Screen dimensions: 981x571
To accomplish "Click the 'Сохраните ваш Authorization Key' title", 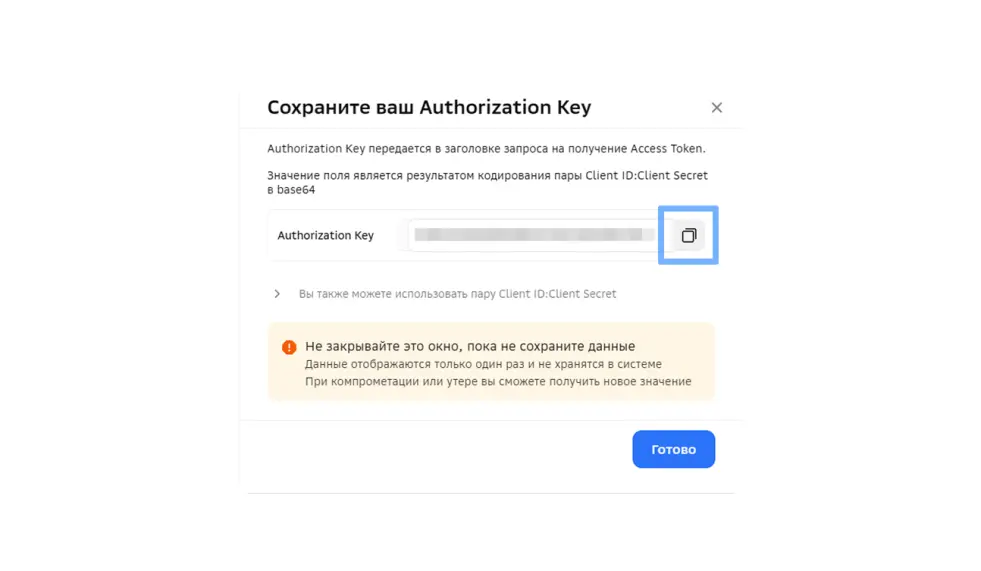I will pos(429,107).
